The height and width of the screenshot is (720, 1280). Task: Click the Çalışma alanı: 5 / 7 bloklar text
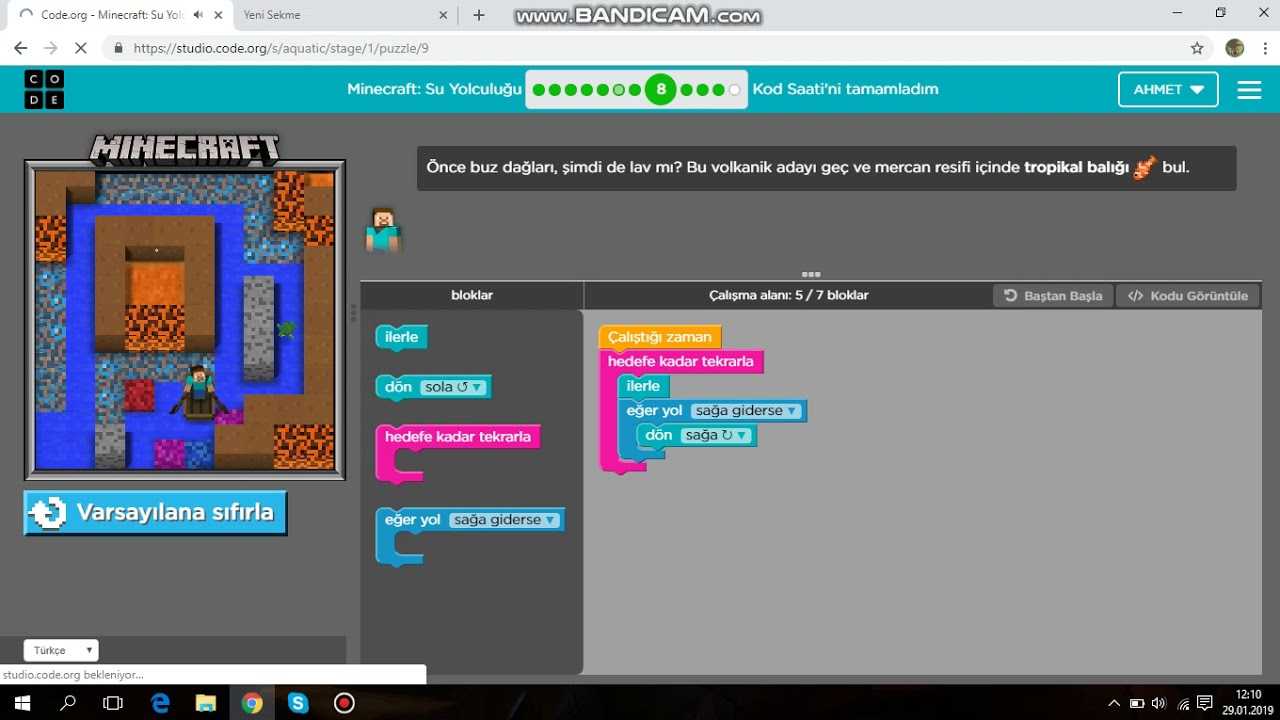click(x=788, y=295)
